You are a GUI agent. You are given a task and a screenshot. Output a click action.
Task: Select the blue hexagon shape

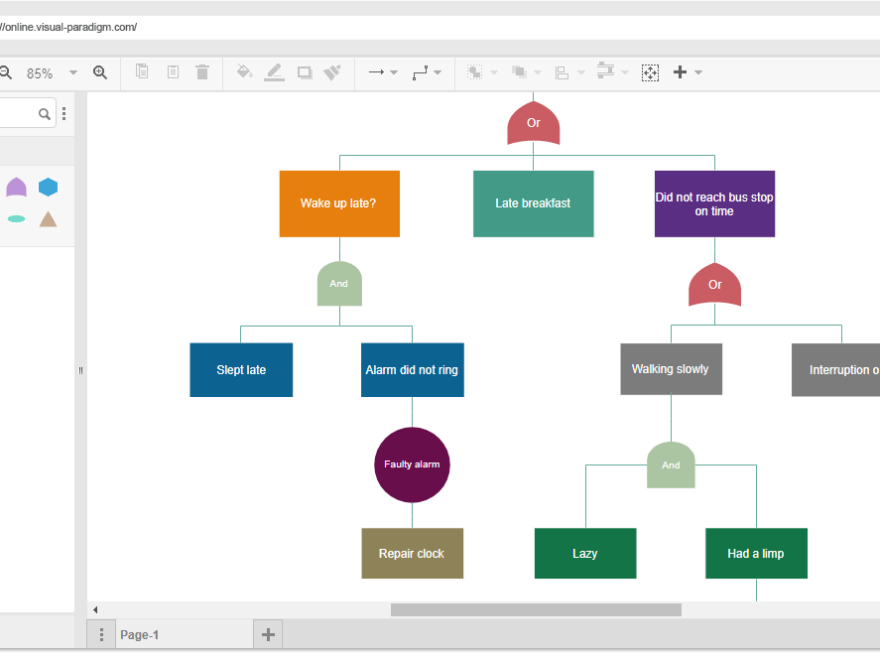pos(48,186)
